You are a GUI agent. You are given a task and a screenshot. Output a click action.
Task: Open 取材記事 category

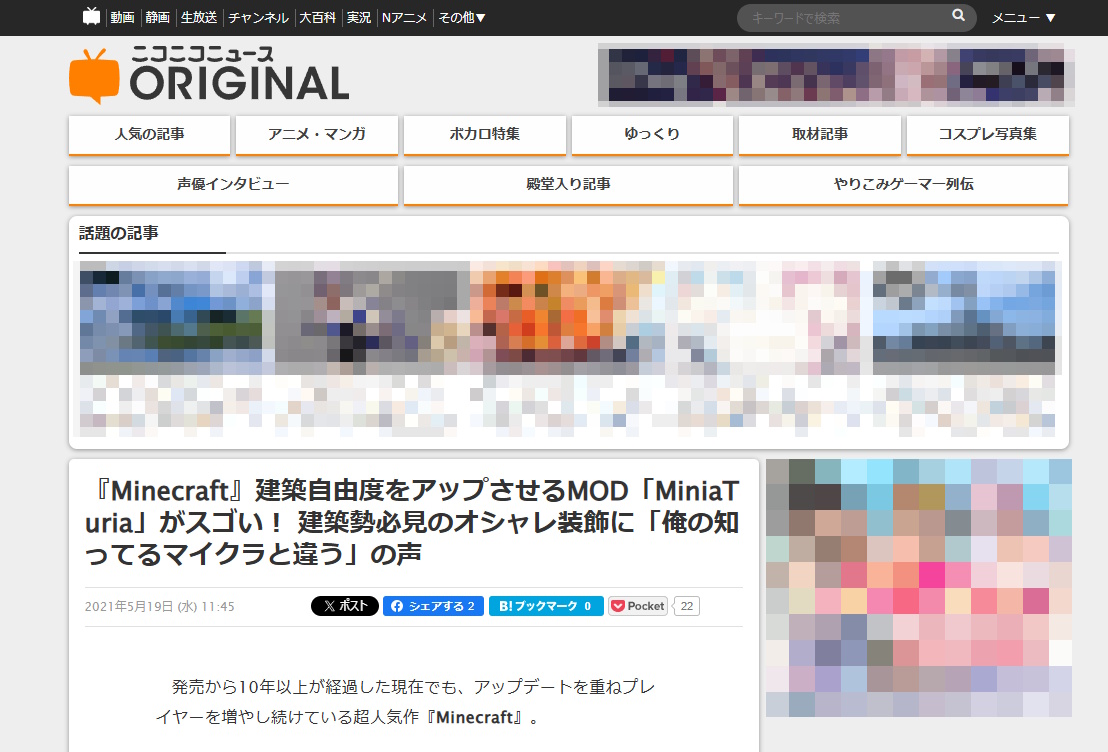pyautogui.click(x=820, y=134)
